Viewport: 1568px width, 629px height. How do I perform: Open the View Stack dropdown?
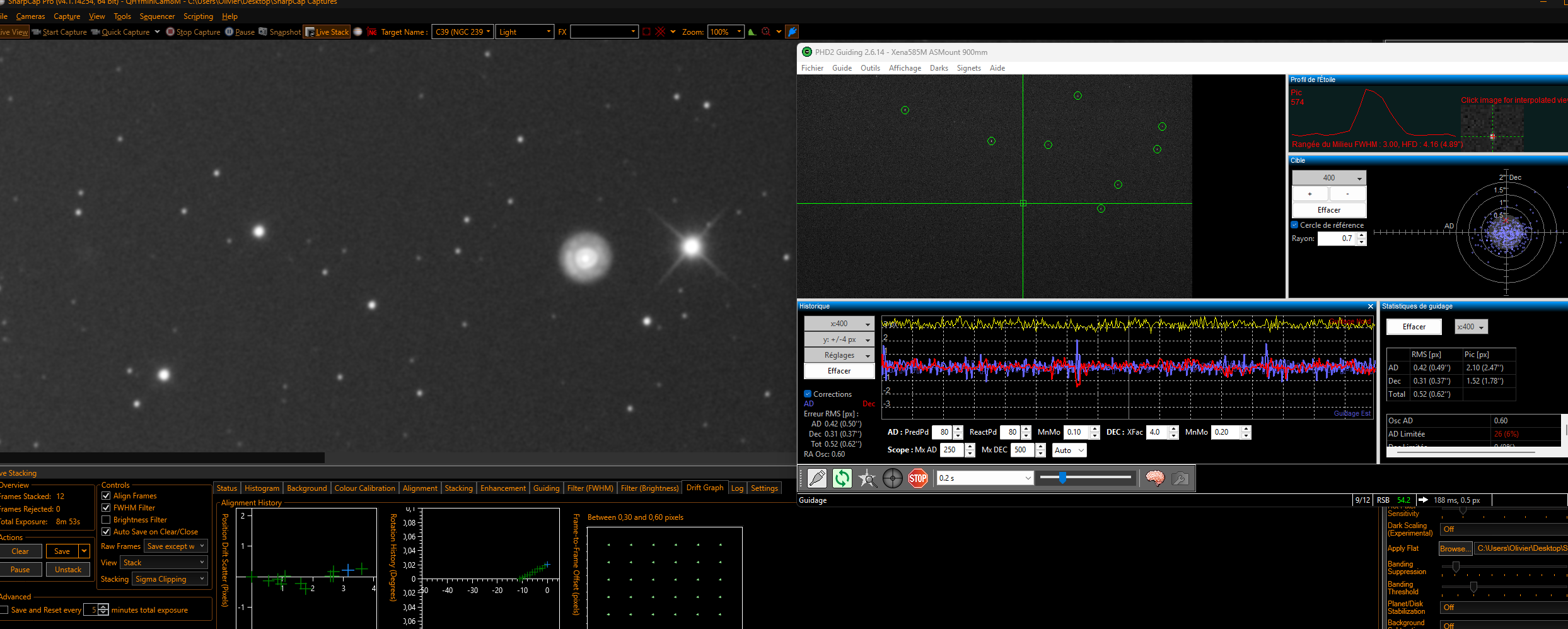[x=164, y=563]
